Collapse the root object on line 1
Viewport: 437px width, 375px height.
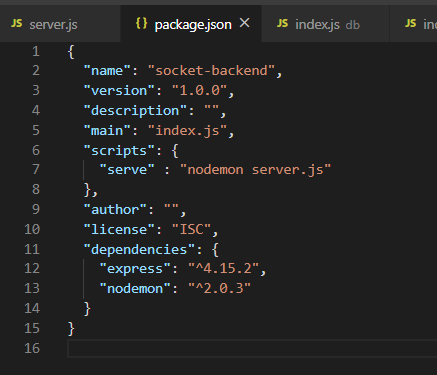coord(53,52)
